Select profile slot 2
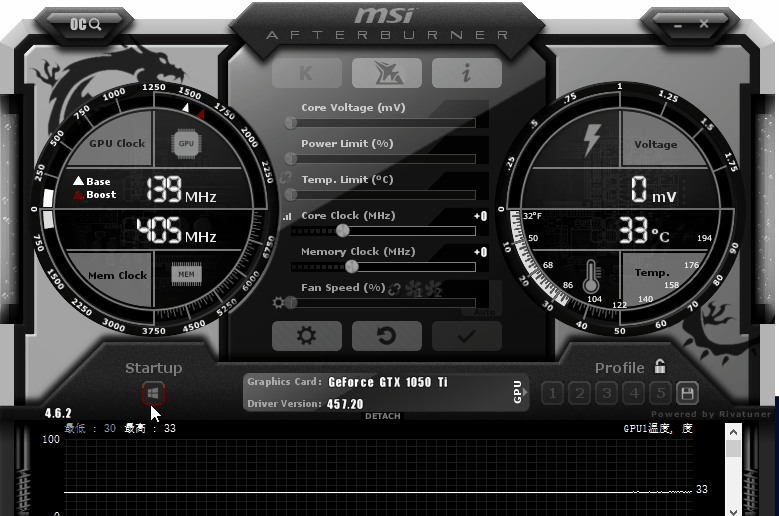 (x=579, y=394)
